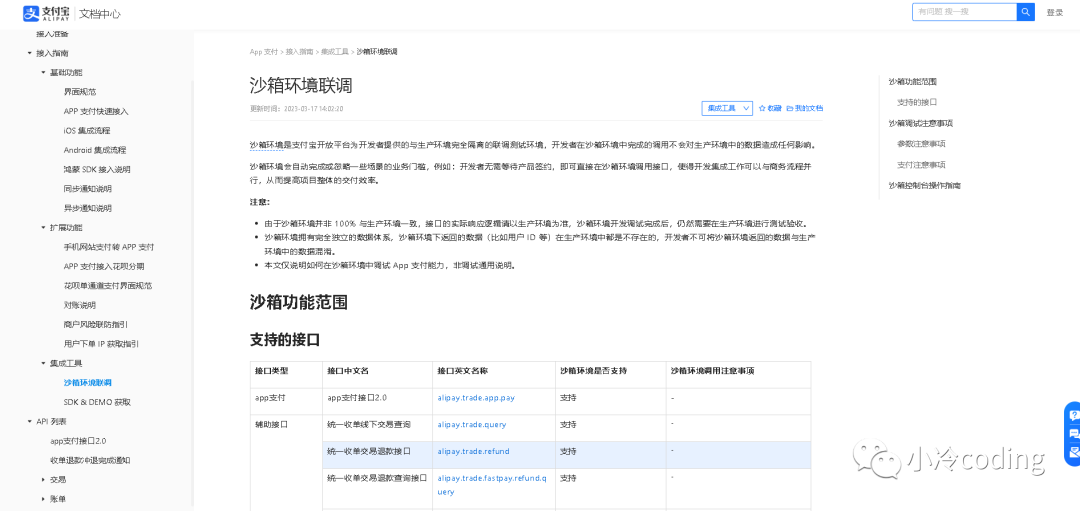Open APP 支付快速接入 in sidebar
This screenshot has height=511, width=1080.
click(96, 111)
